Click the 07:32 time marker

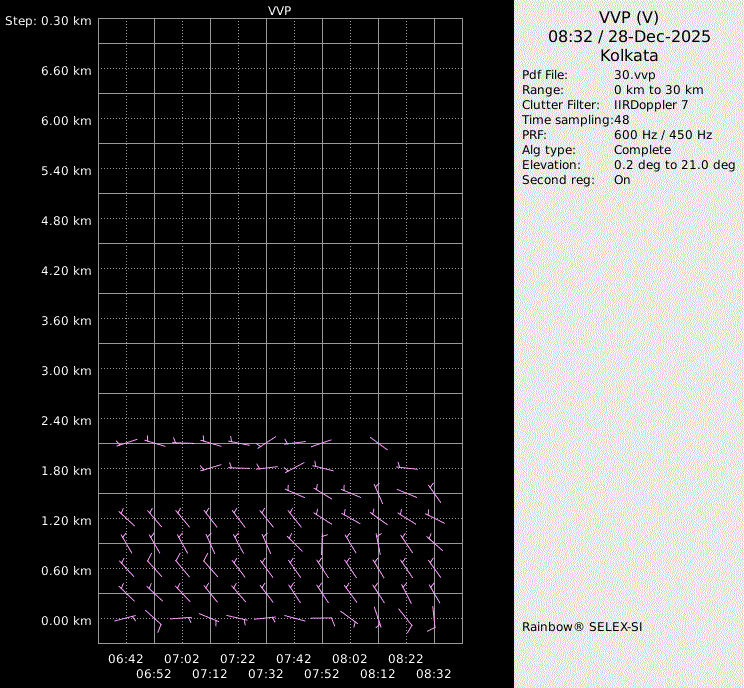(x=266, y=674)
